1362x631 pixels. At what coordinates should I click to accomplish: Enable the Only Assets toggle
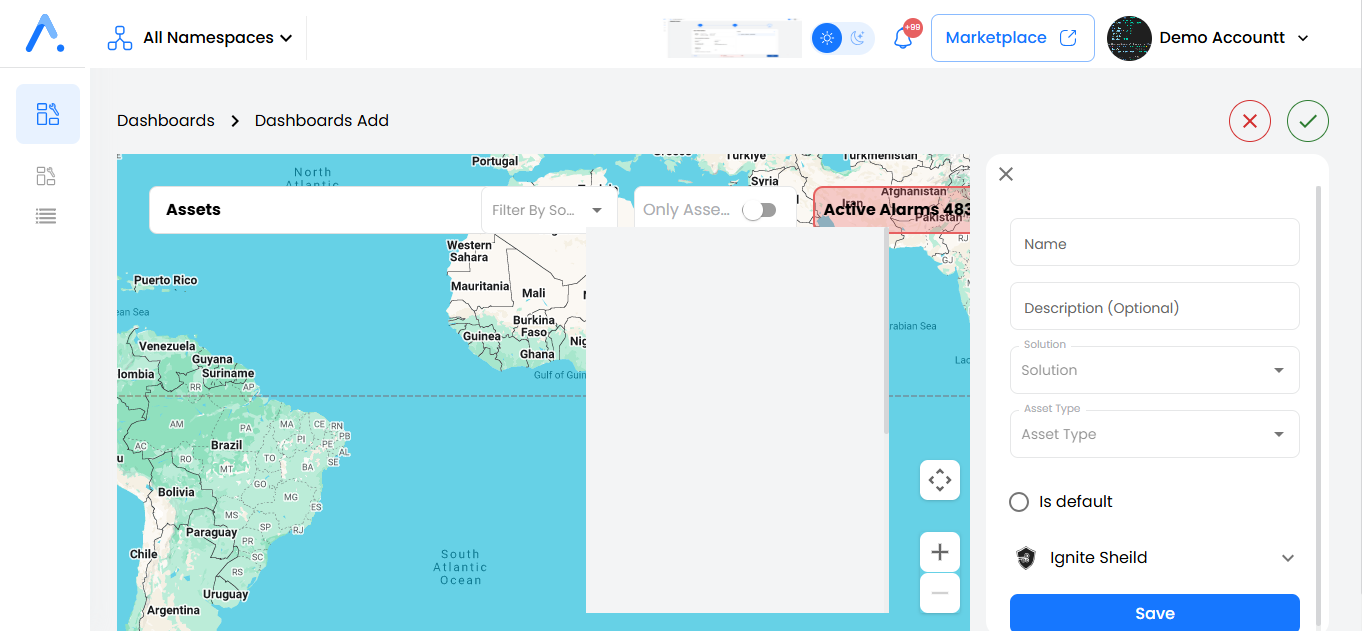pyautogui.click(x=759, y=210)
